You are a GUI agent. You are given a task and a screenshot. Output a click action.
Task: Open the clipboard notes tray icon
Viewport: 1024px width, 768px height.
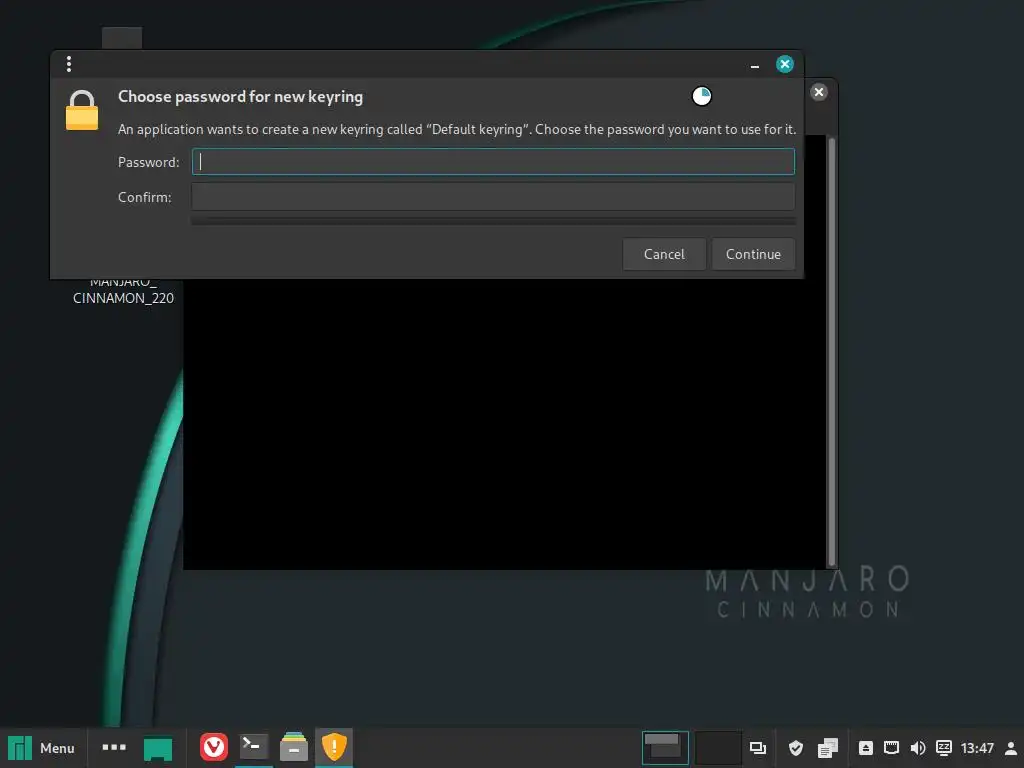827,748
